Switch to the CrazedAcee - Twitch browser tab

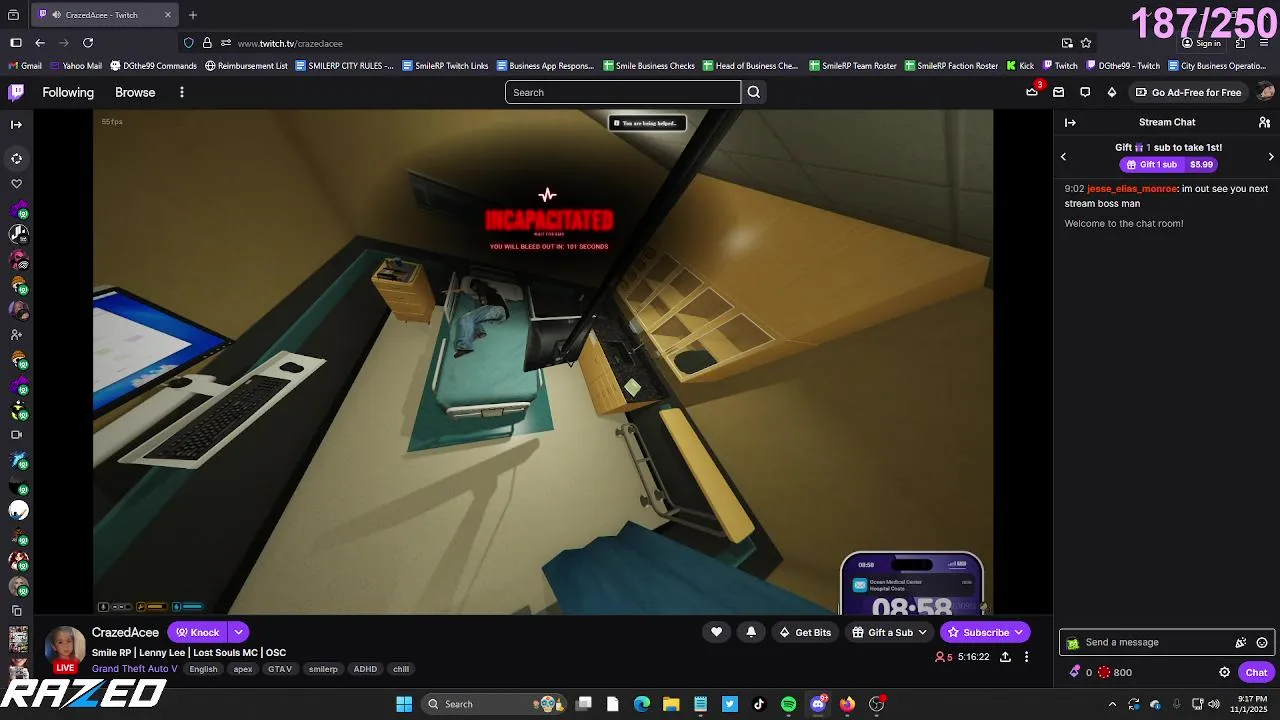click(104, 15)
